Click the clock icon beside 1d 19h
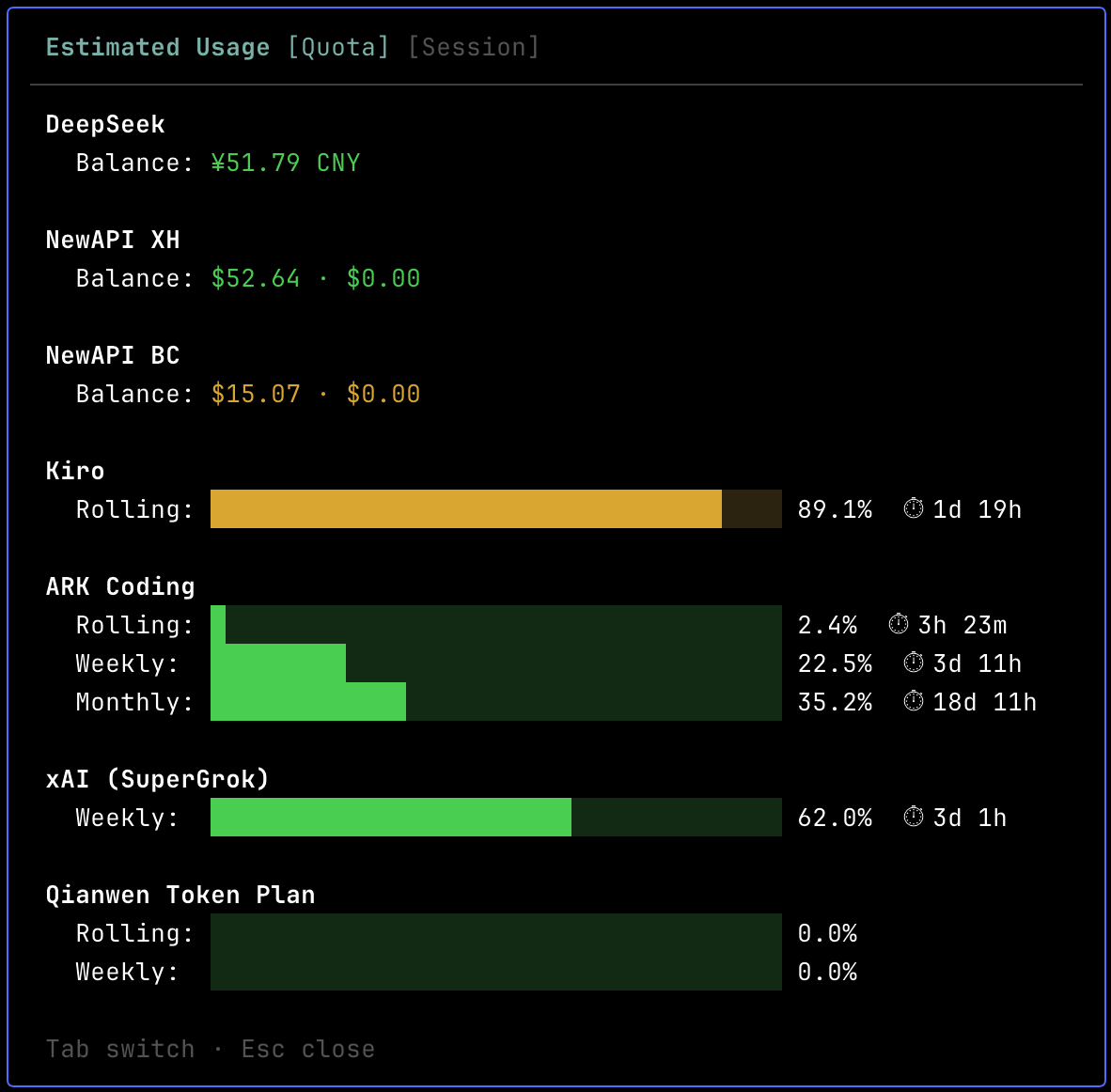The height and width of the screenshot is (1092, 1111). tap(914, 508)
